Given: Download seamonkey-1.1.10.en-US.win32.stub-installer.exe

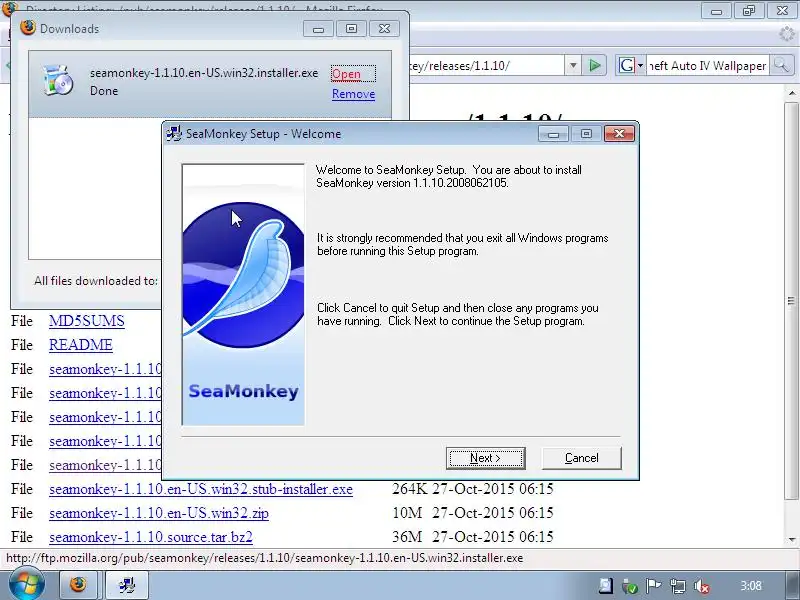Looking at the screenshot, I should [201, 489].
